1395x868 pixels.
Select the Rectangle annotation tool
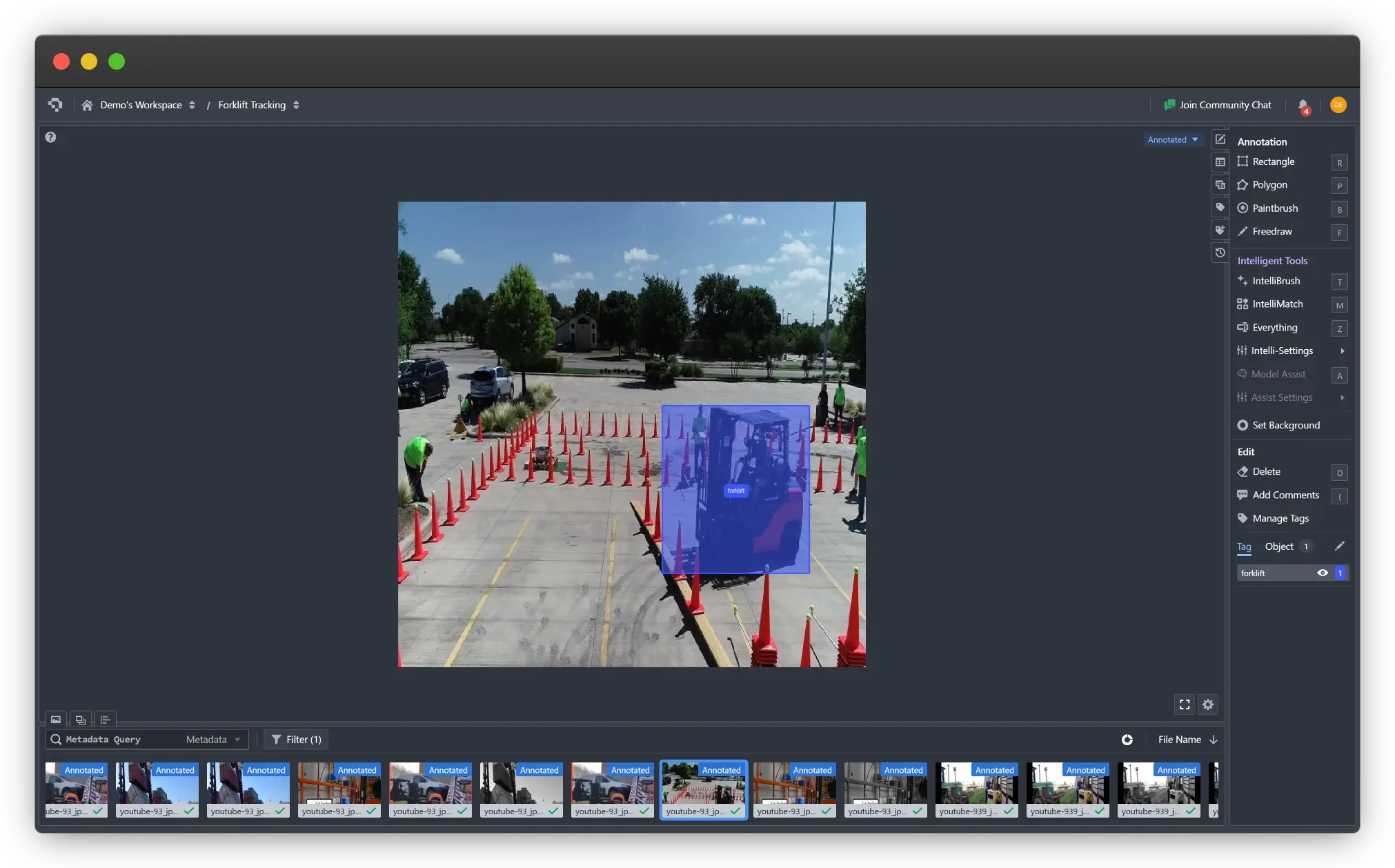pos(1273,161)
